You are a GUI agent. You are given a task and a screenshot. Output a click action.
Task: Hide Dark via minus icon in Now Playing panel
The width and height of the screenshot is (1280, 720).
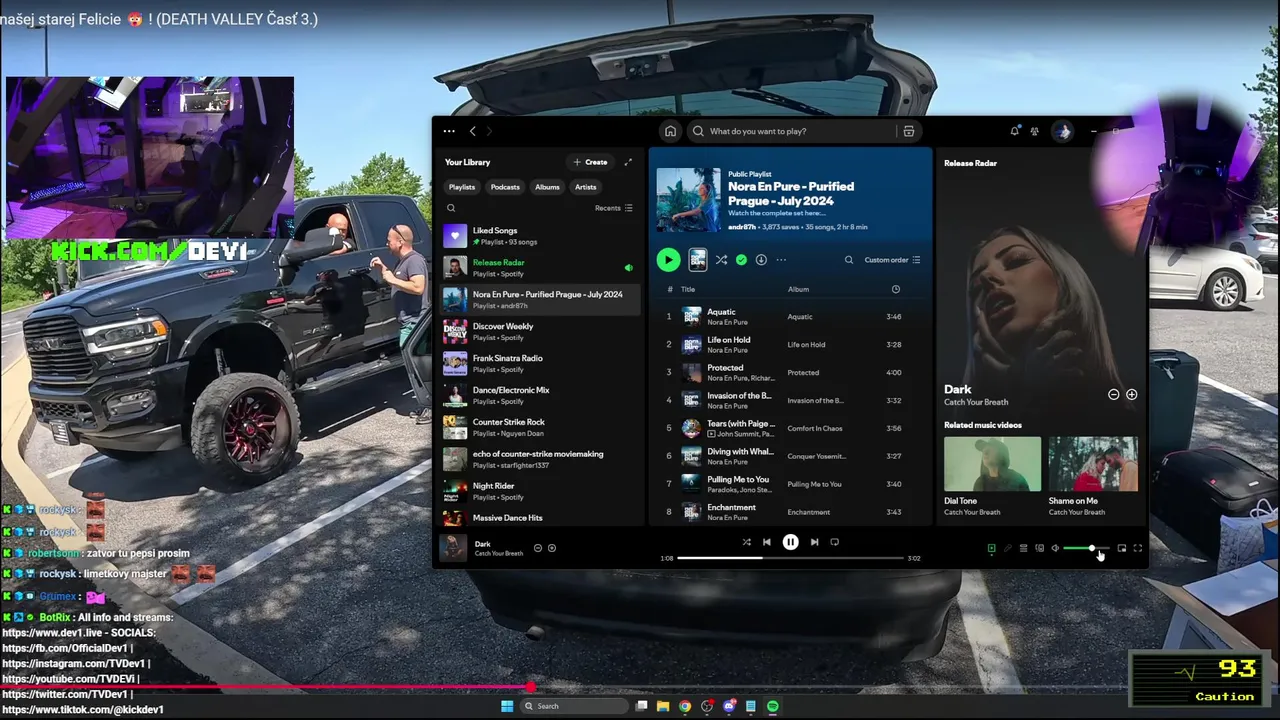tap(1113, 394)
